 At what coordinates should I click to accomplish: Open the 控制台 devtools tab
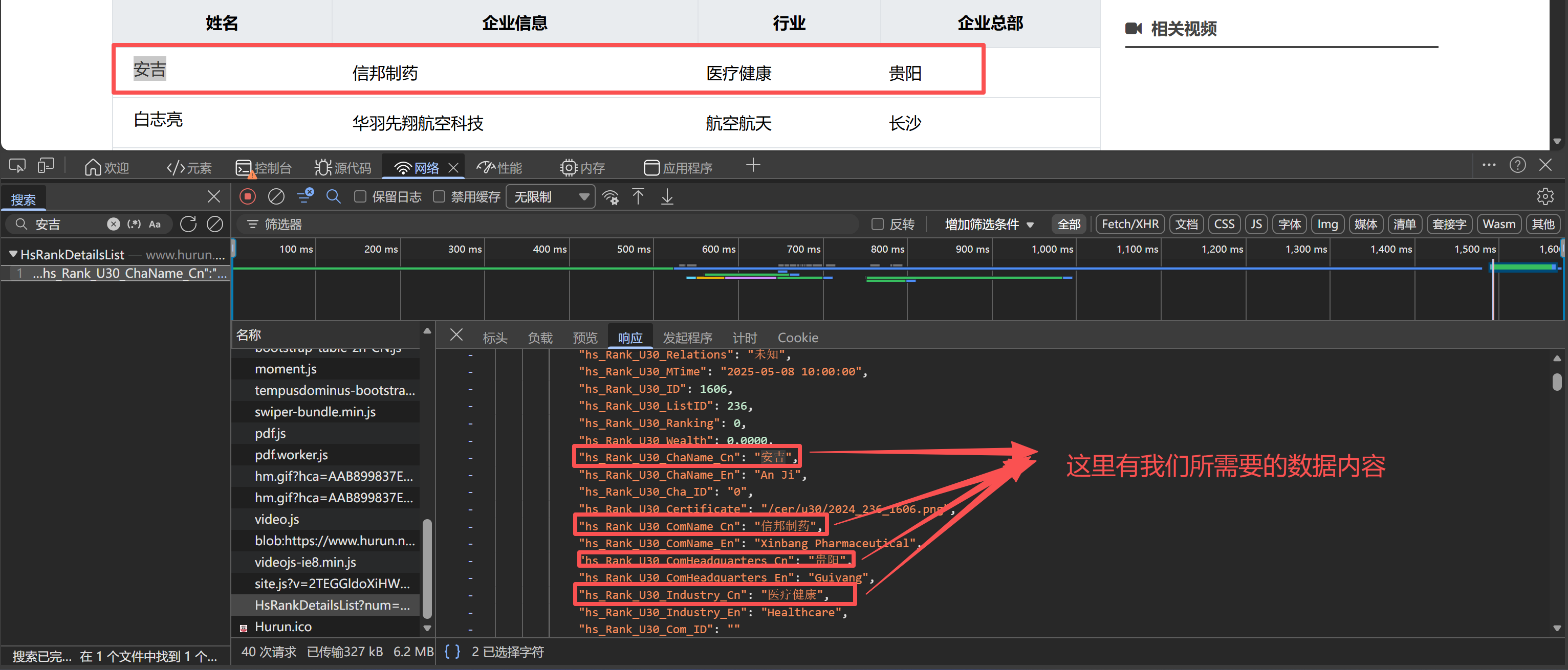click(x=264, y=167)
